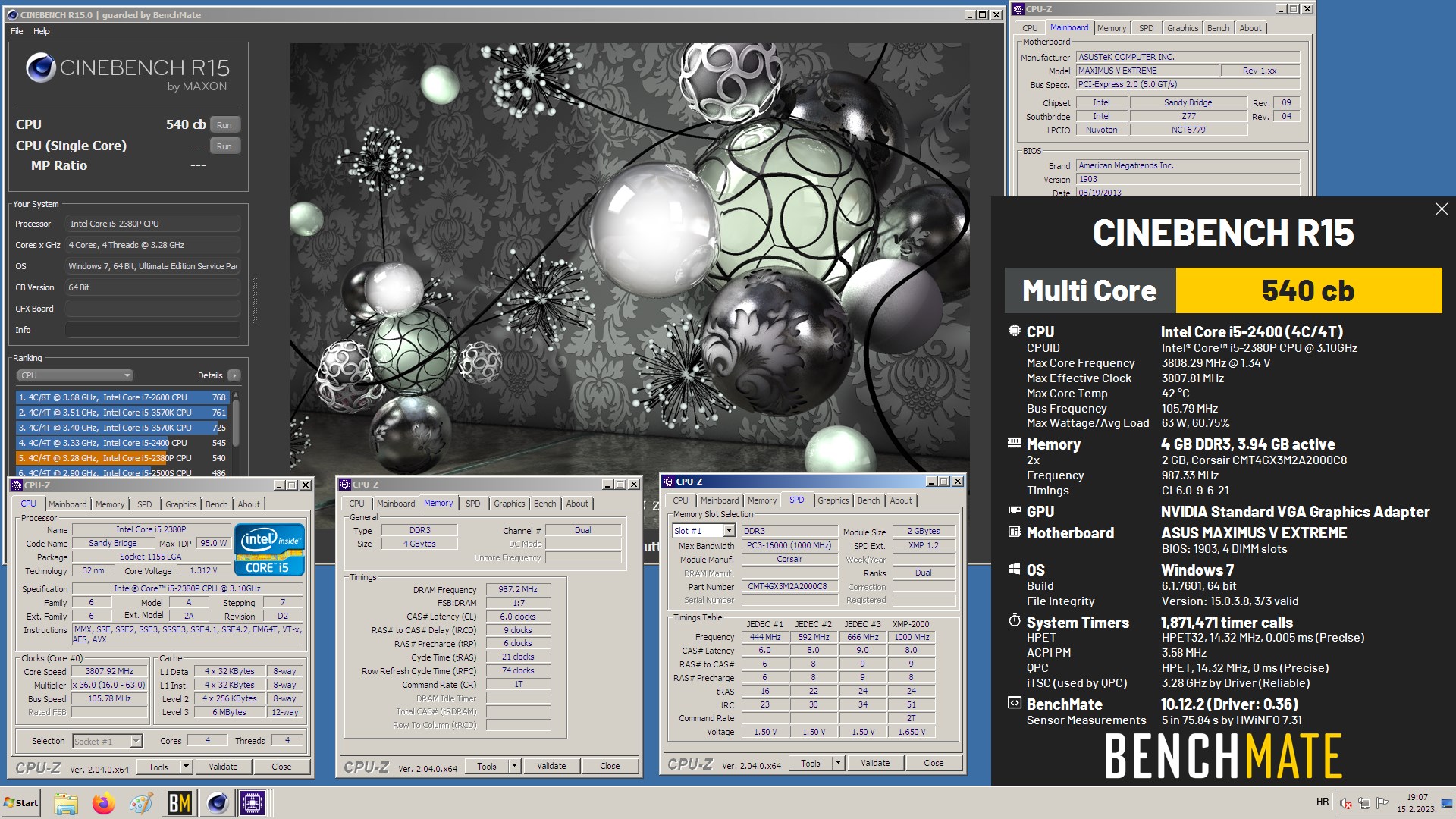Click the Core Speed value 3807.92 MHz

(x=109, y=672)
